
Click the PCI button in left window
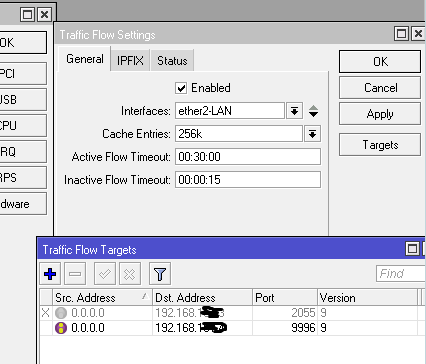[23, 74]
